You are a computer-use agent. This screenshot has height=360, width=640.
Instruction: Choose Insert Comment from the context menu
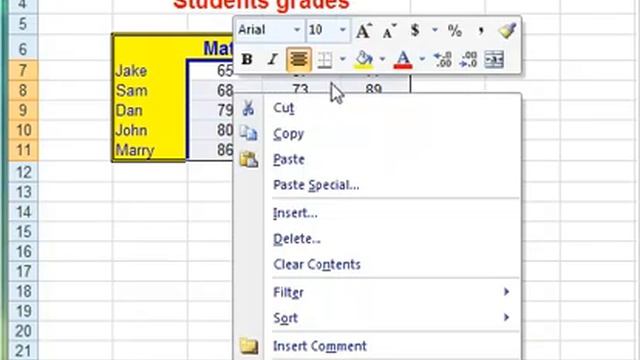click(377, 346)
